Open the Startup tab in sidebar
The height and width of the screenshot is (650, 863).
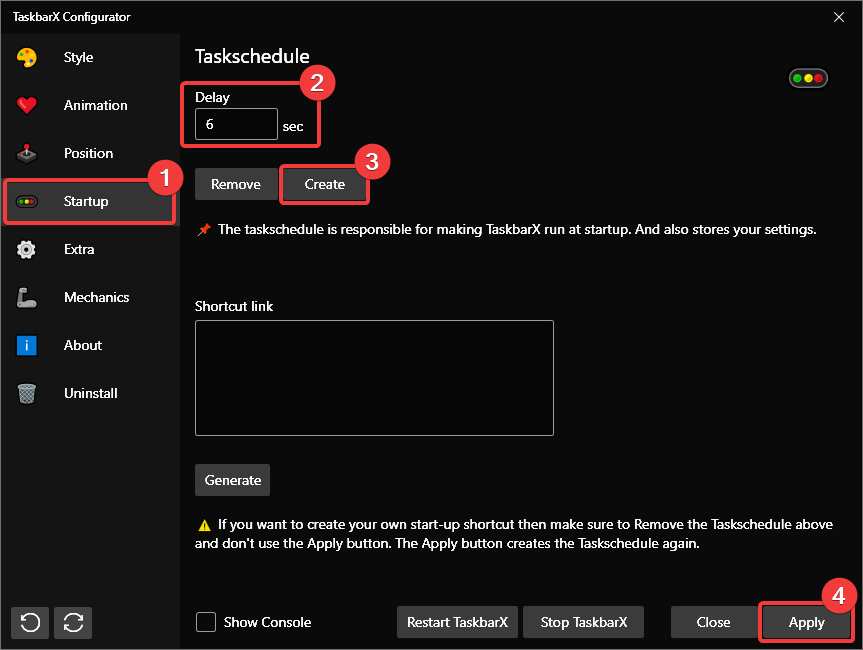[86, 201]
